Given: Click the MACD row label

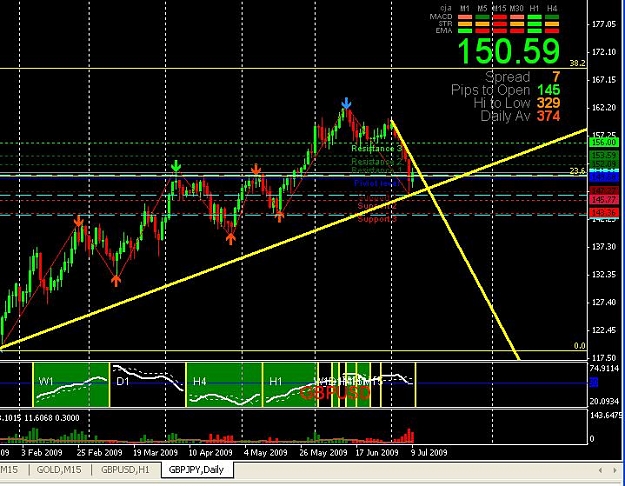Looking at the screenshot, I should click(x=441, y=17).
